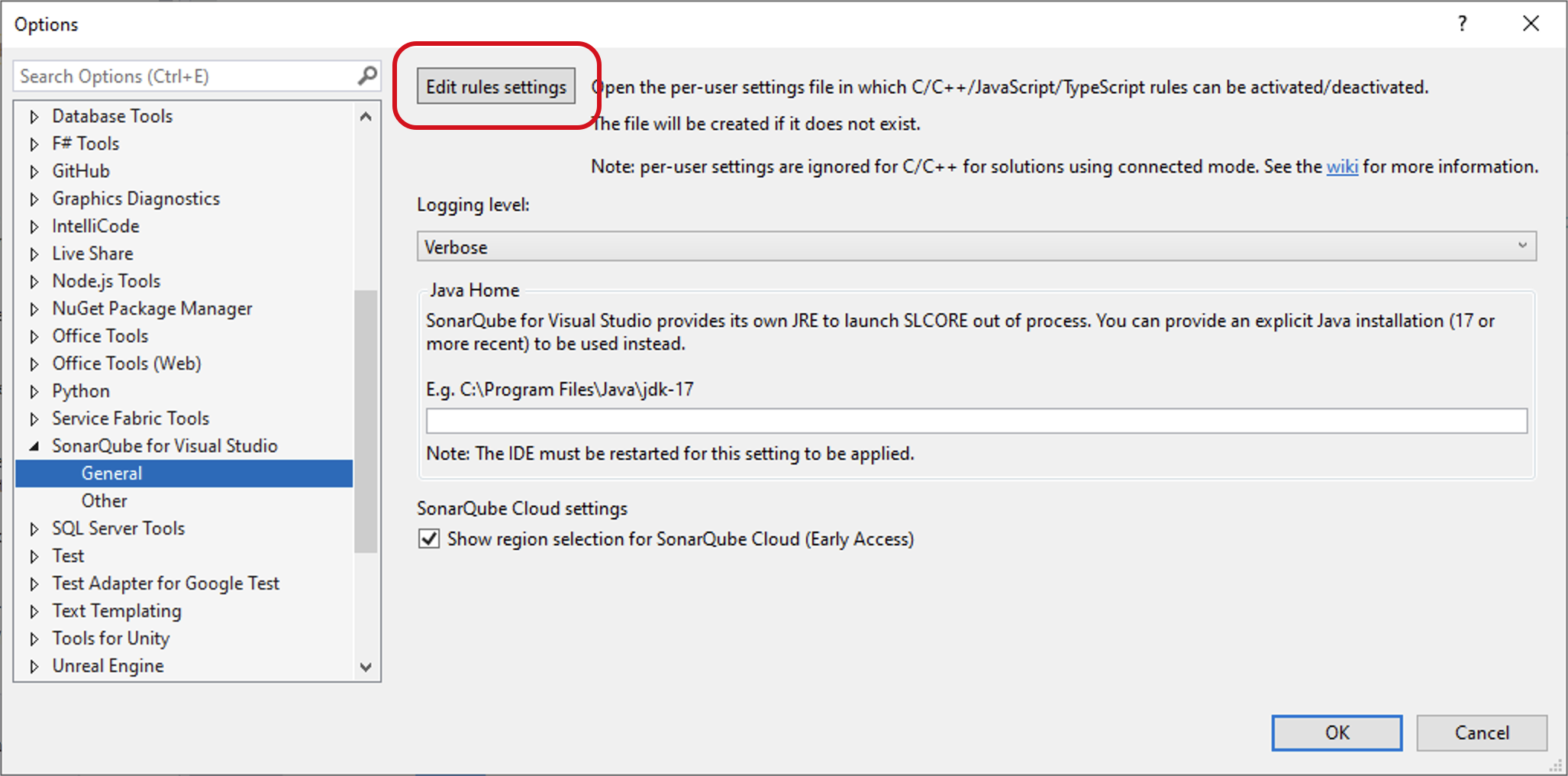Expand the Database Tools tree node
The width and height of the screenshot is (1568, 776).
pos(34,115)
